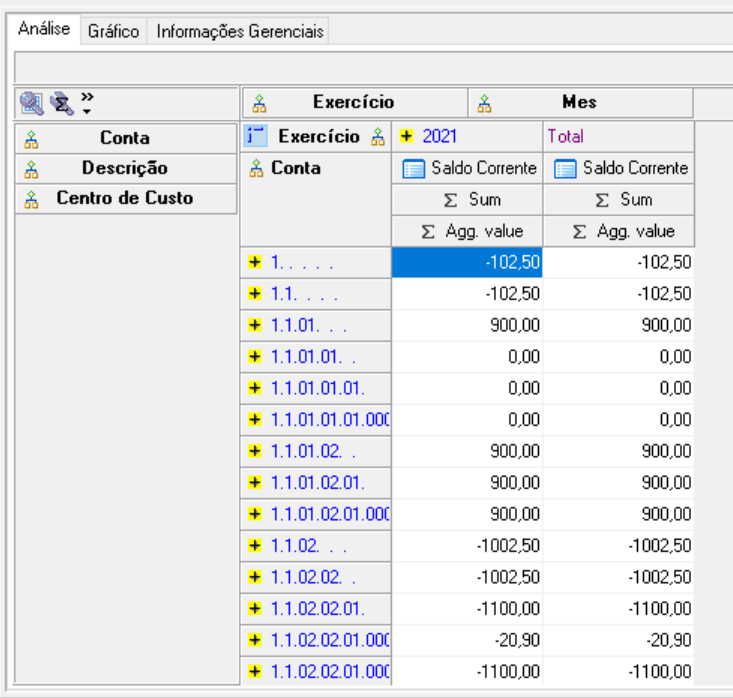Click the Agg. value header under Total
This screenshot has width=733, height=698.
618,231
